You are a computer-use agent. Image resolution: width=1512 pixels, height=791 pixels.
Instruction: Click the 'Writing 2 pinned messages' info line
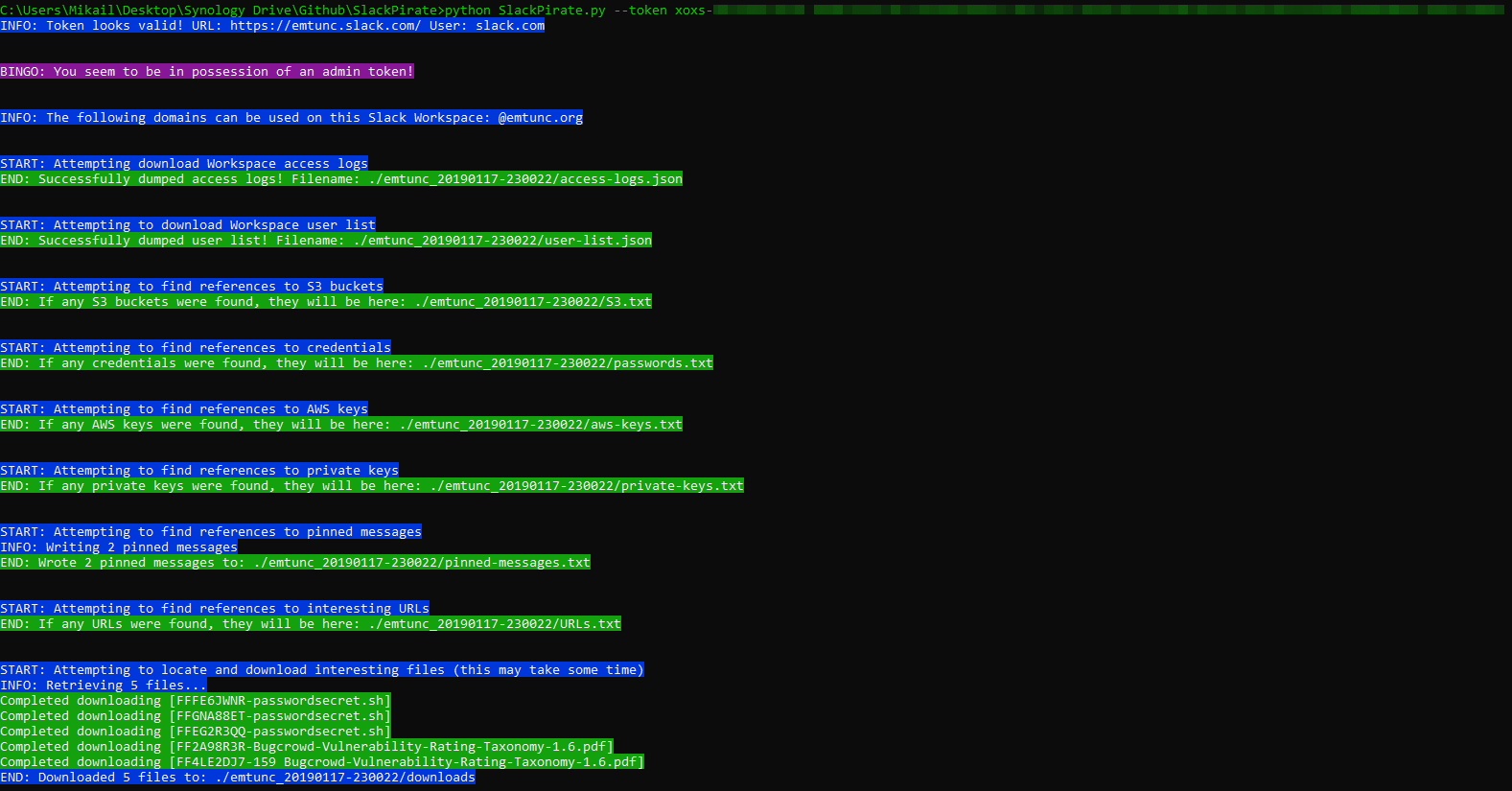point(119,547)
